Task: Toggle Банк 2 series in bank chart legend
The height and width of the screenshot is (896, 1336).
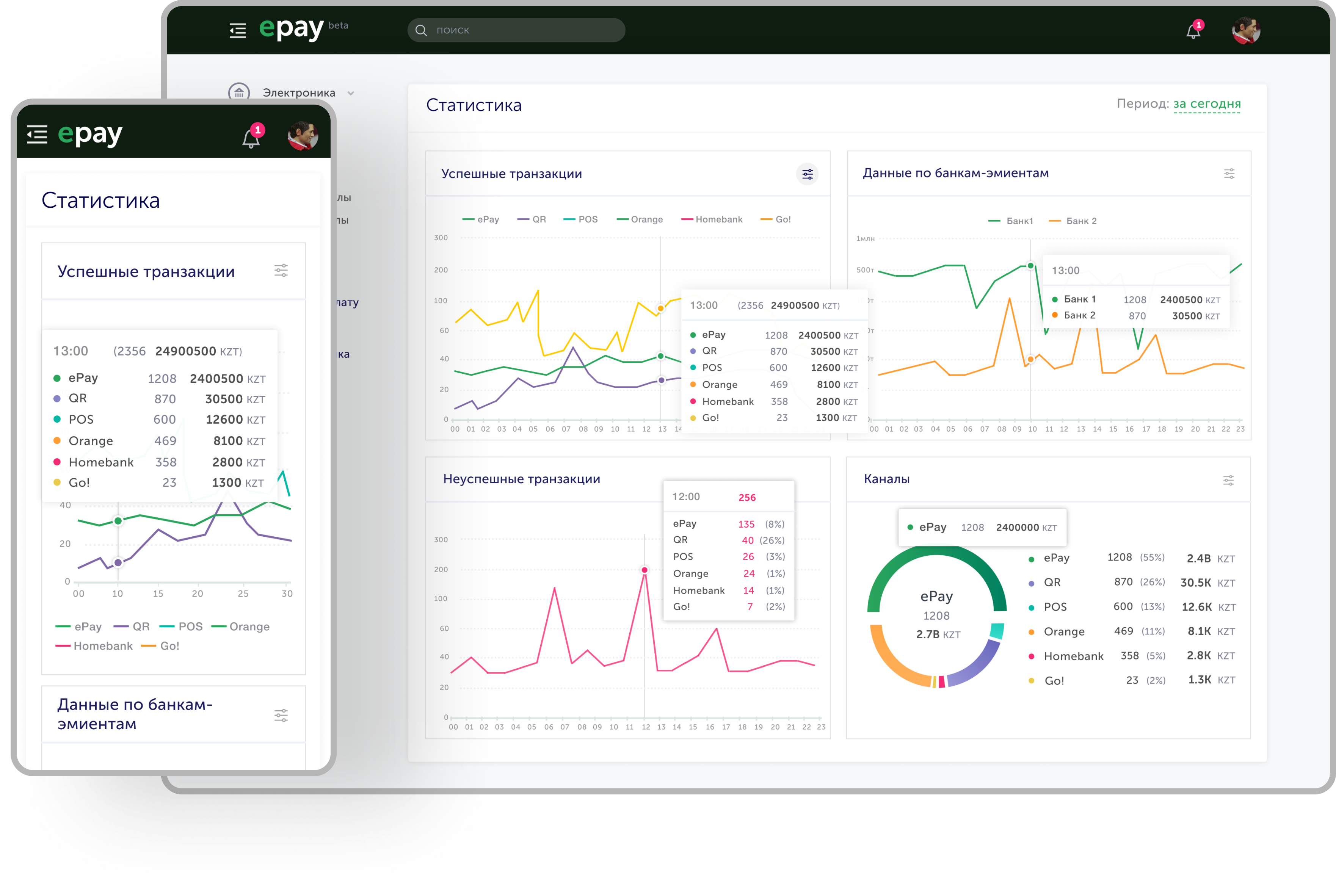Action: [x=1073, y=221]
